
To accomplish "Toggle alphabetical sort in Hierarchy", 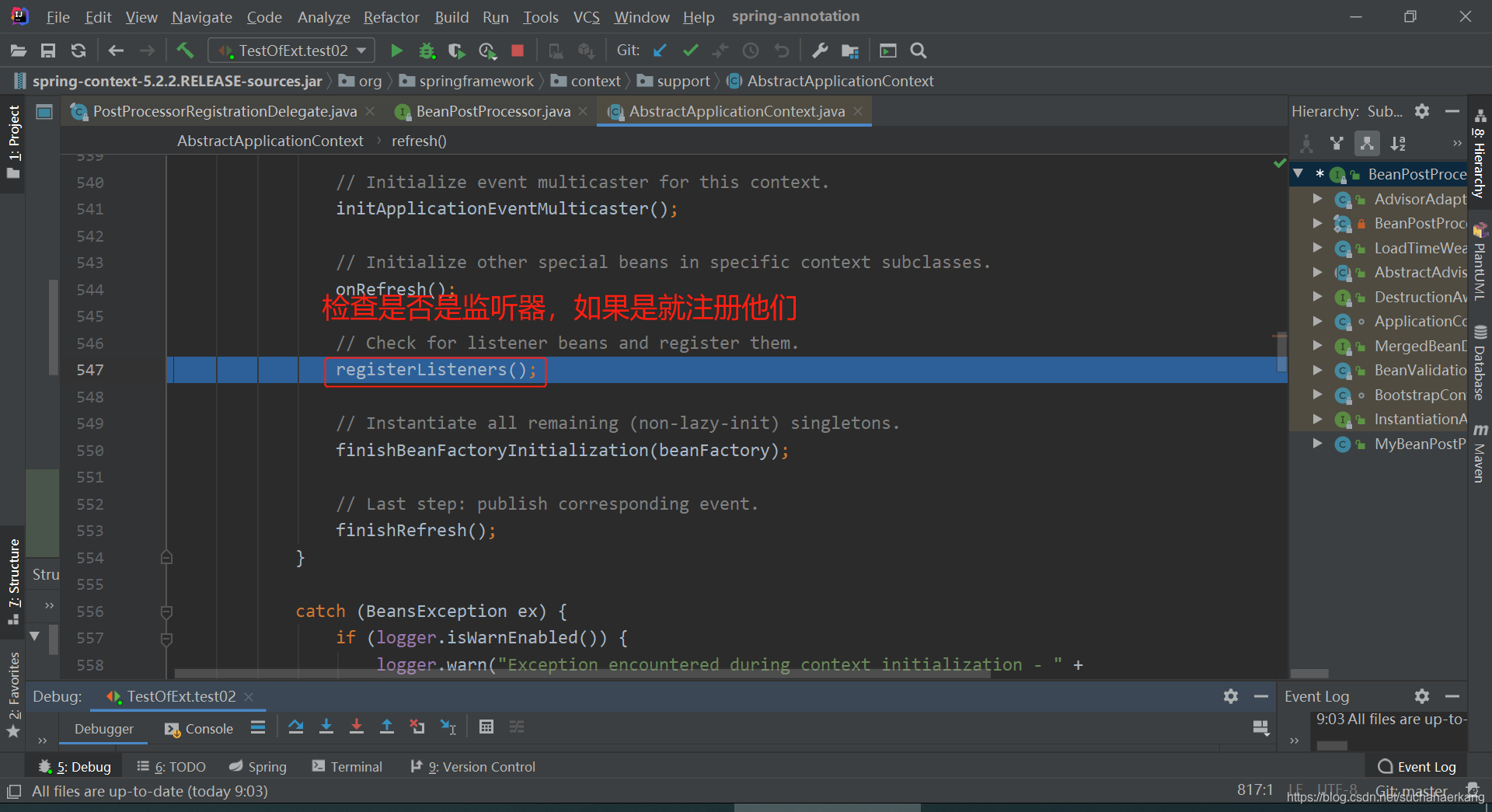I will point(1398,143).
